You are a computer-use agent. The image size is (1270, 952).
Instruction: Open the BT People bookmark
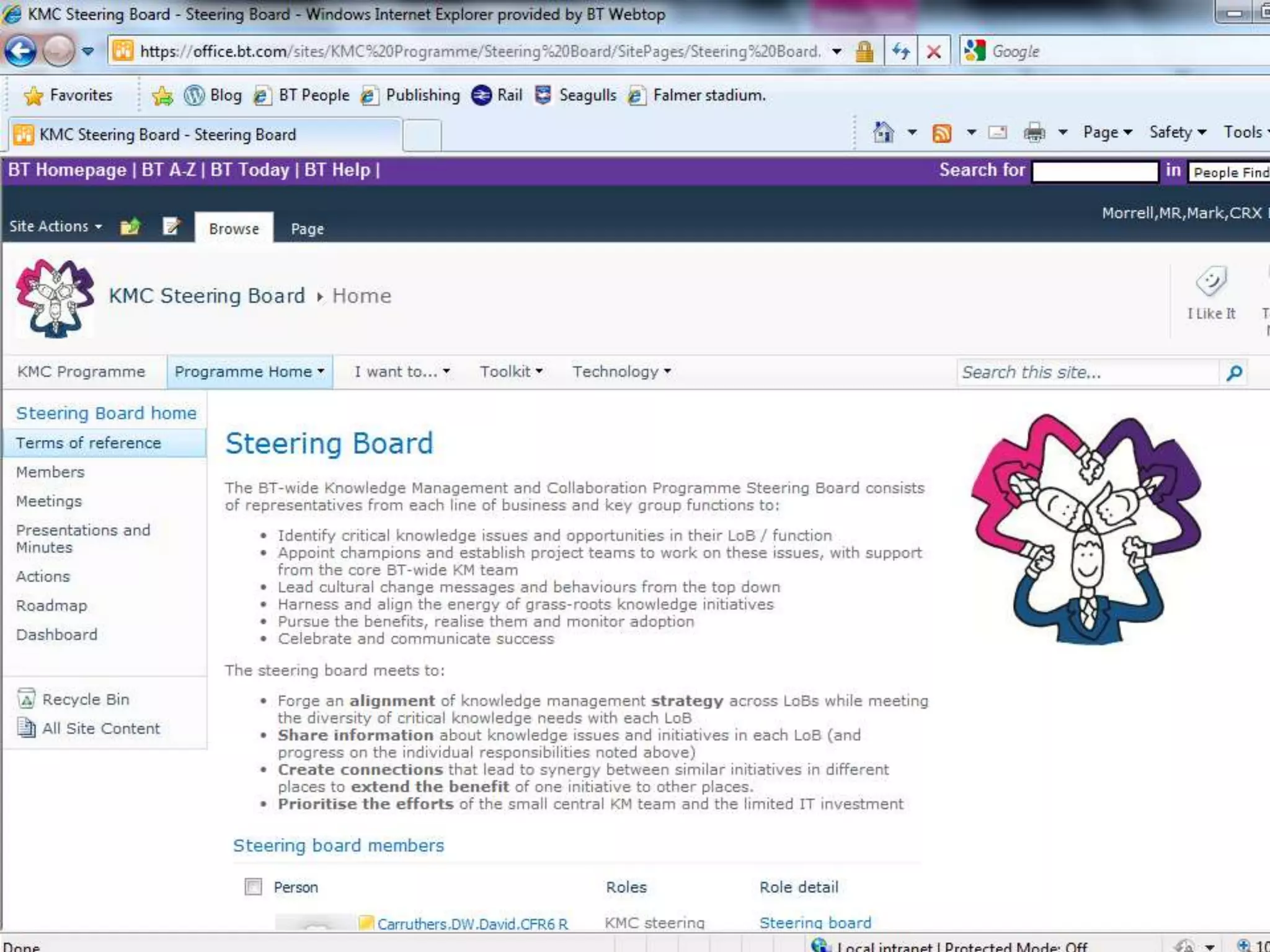tap(302, 95)
